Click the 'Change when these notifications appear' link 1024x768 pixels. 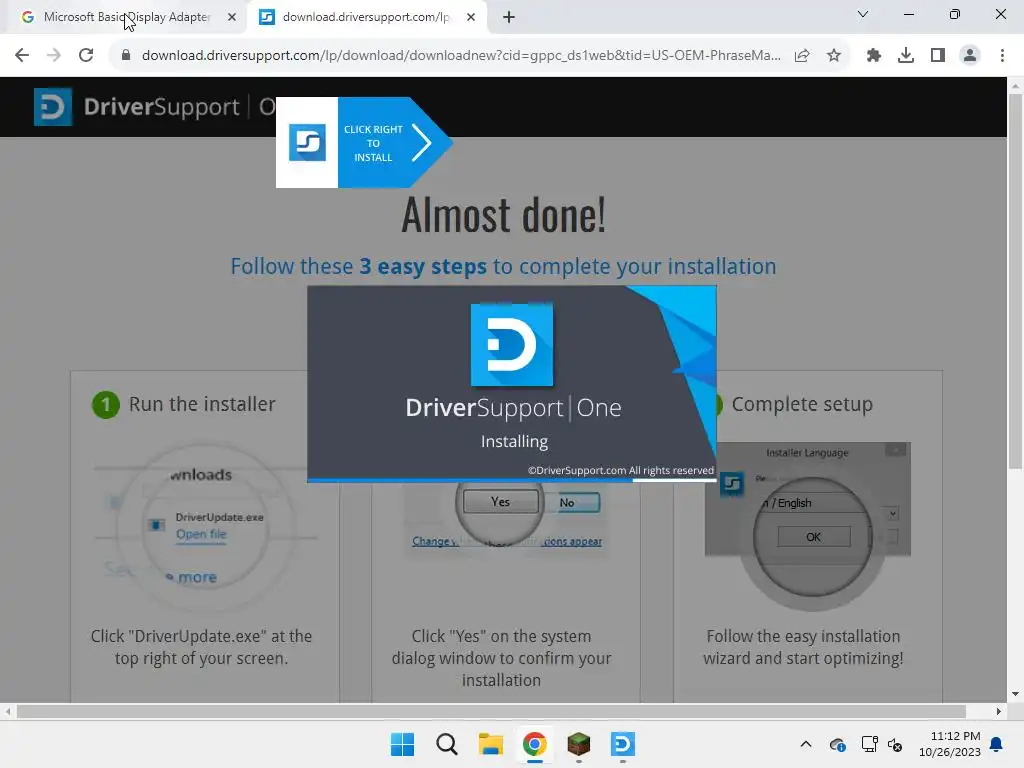(507, 541)
